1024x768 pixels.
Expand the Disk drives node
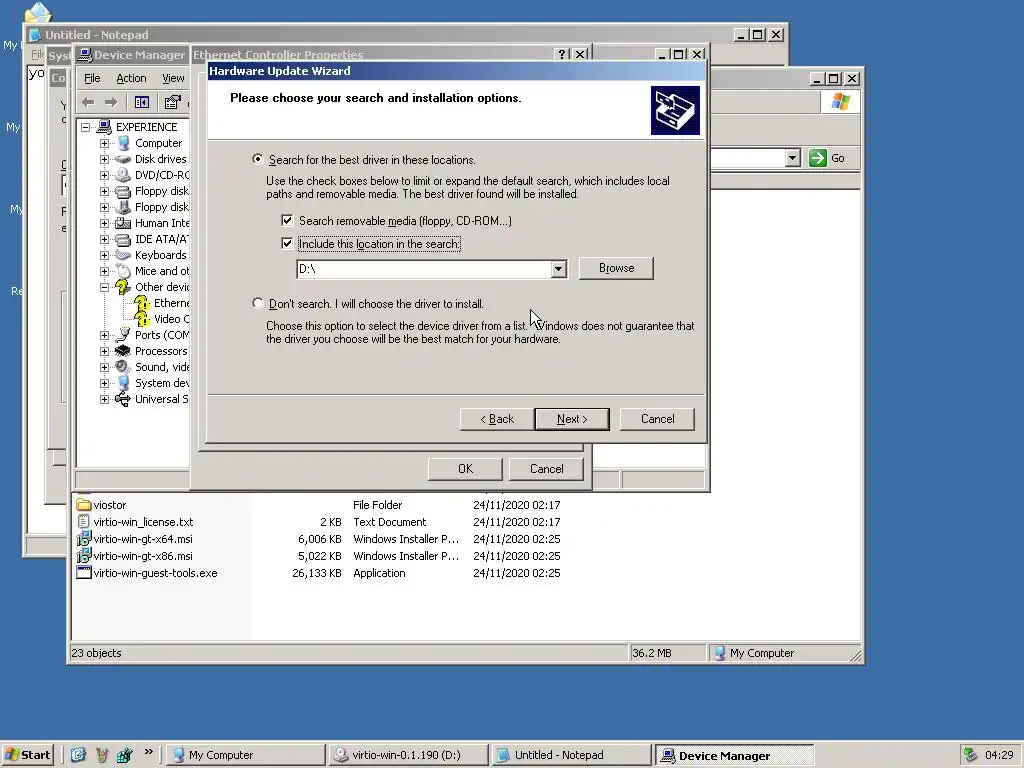104,159
